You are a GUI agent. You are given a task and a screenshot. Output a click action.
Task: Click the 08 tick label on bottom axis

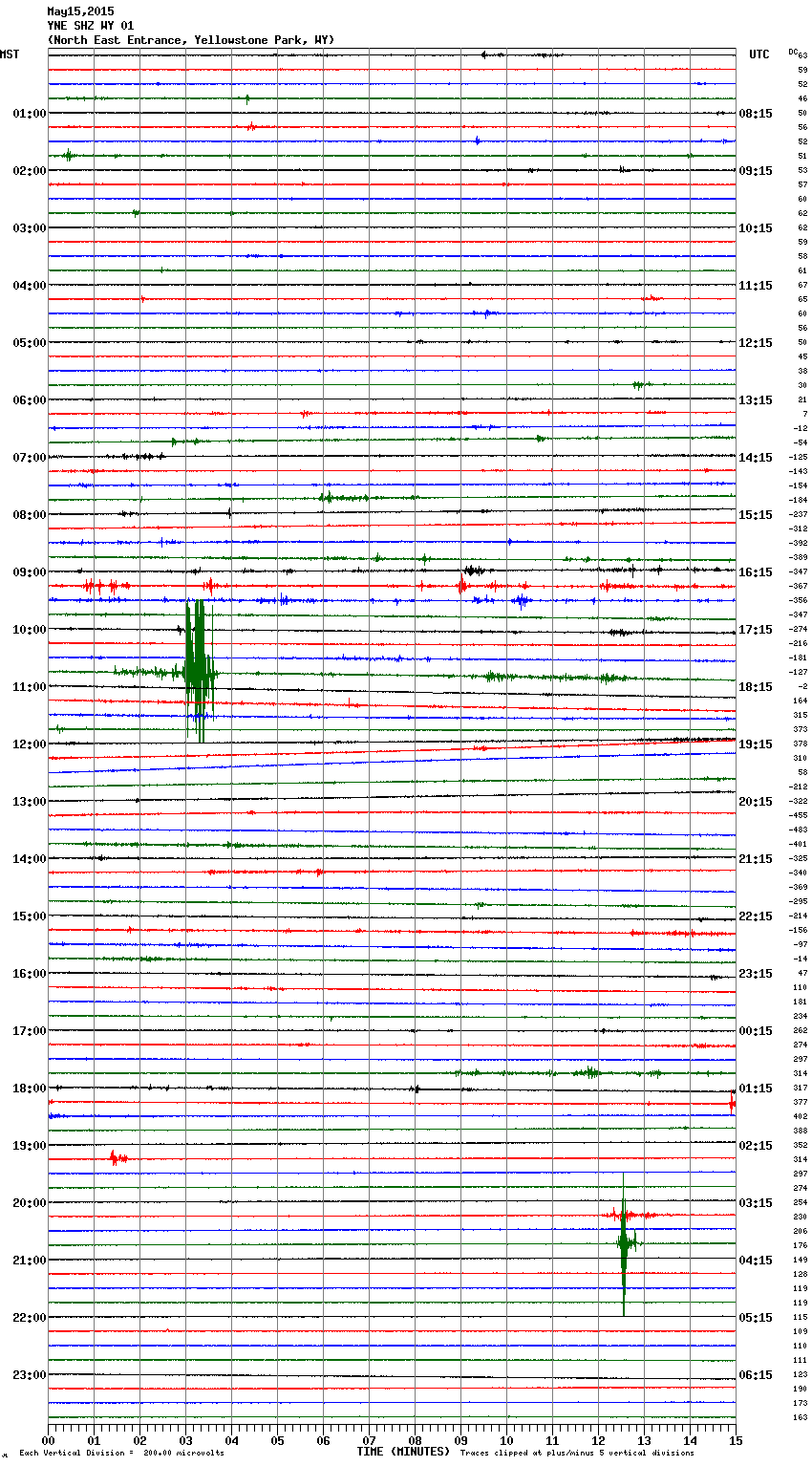coord(415,1440)
